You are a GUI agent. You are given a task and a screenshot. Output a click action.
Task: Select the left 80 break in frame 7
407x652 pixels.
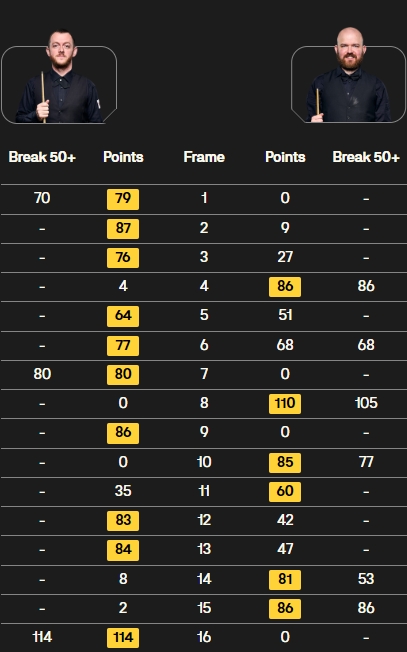point(42,374)
